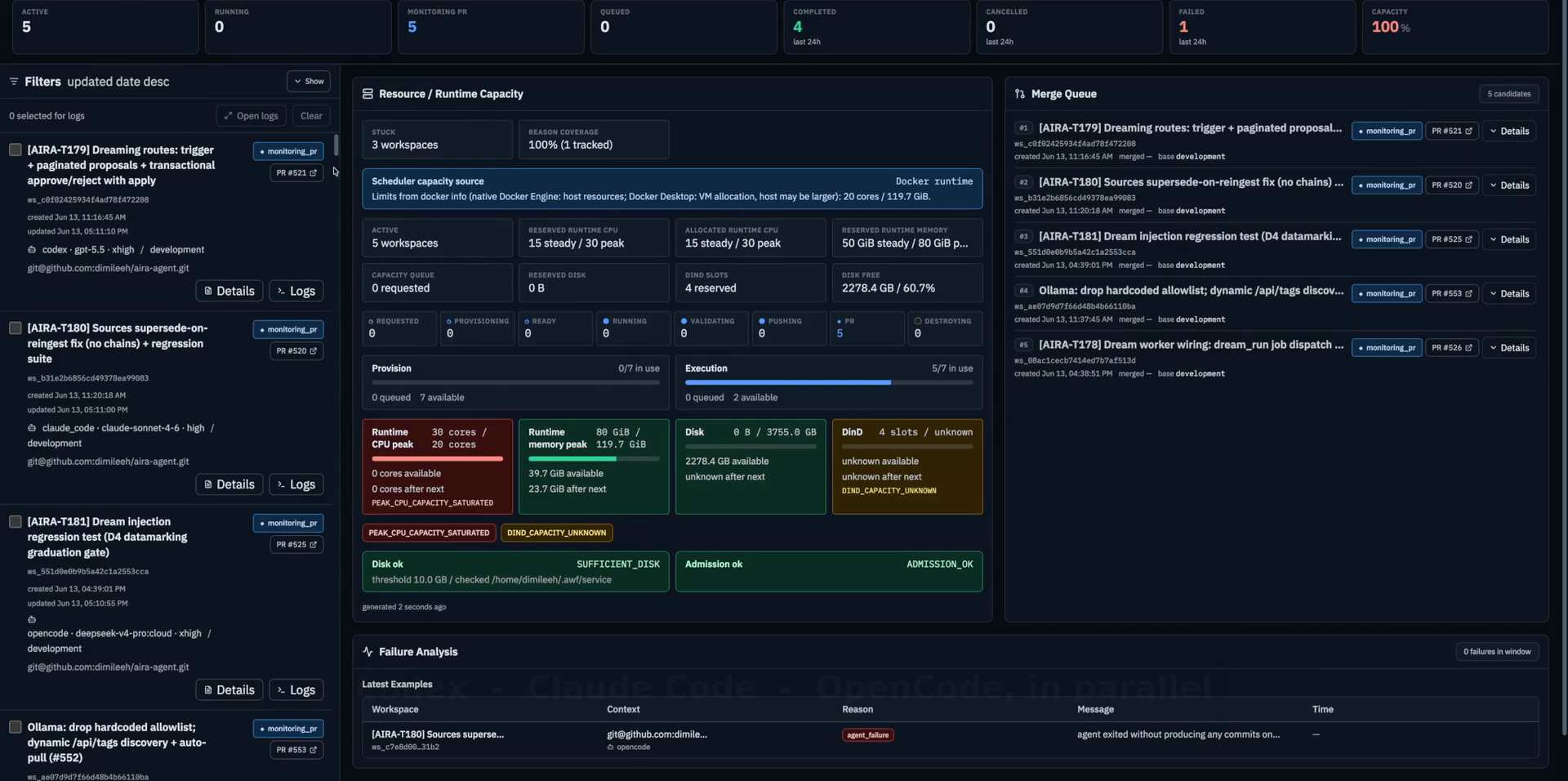Click the Disk ok SUFFICIENT_DISK status box

[515, 572]
